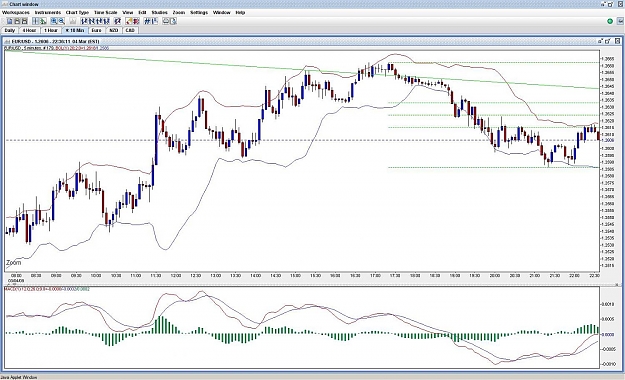Click the greyed-out chart icon in the toolbar
Image resolution: width=625 pixels, height=380 pixels.
(73, 21)
